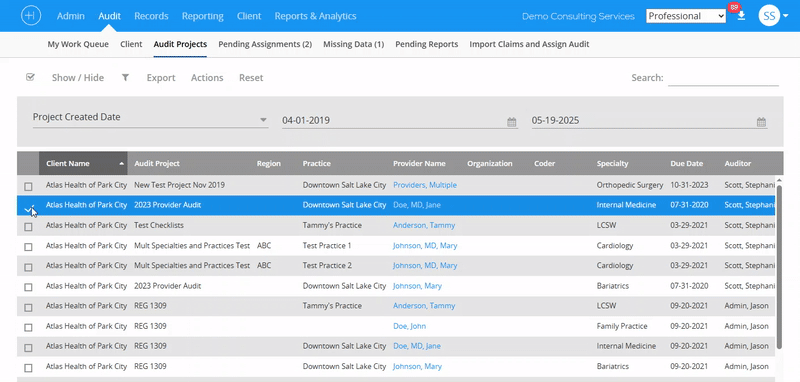The height and width of the screenshot is (382, 800).
Task: Sort by Provider Name column header
Action: [419, 164]
